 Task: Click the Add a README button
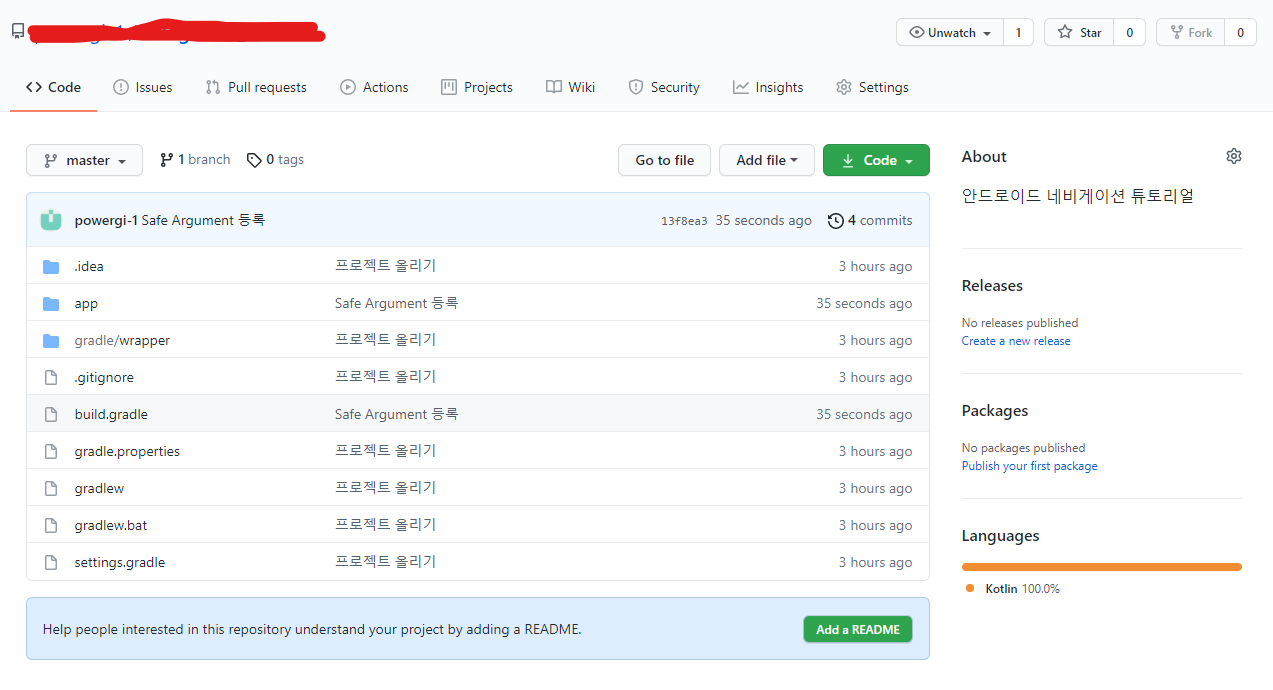[858, 629]
